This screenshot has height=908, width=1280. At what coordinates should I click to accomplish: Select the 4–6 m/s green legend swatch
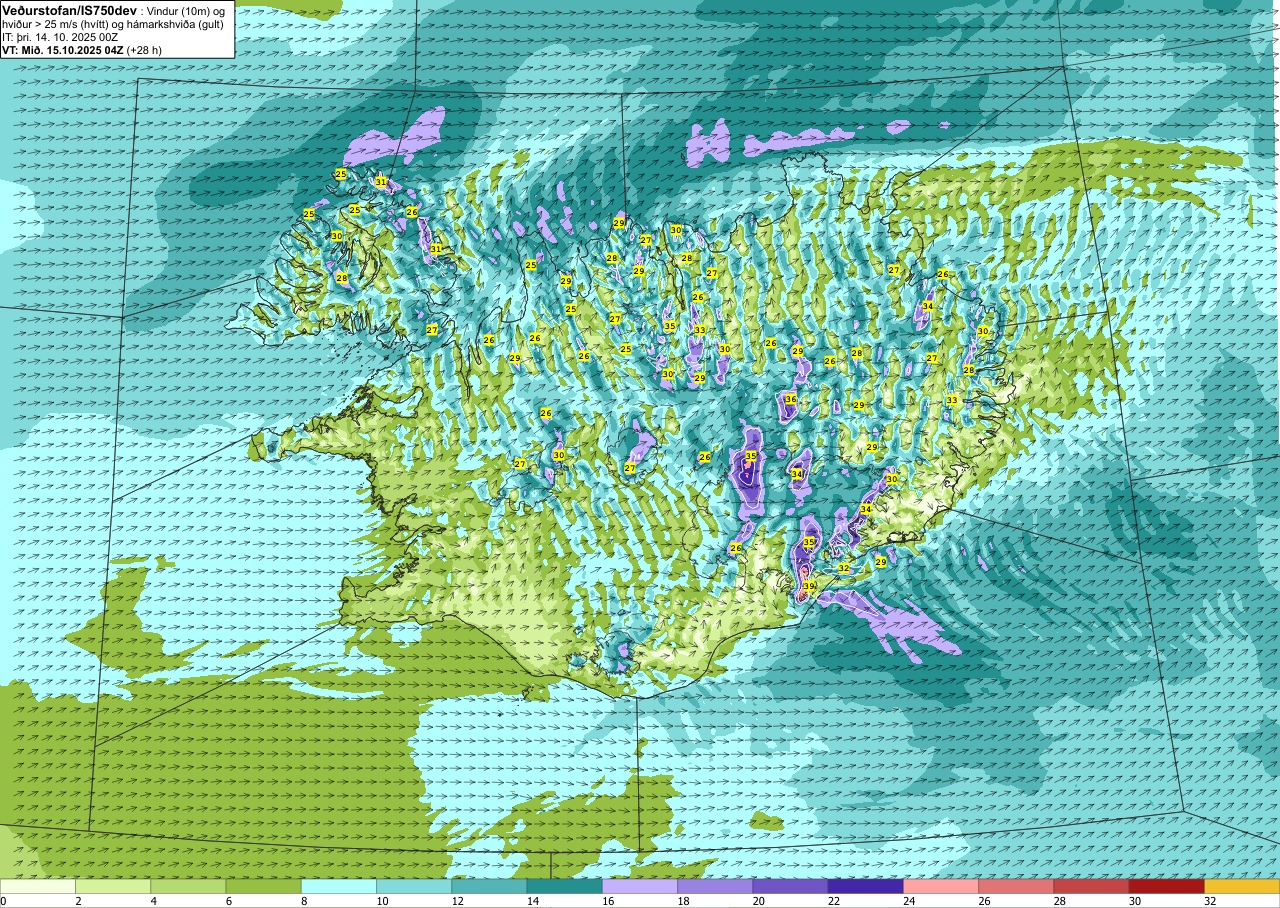(x=188, y=886)
